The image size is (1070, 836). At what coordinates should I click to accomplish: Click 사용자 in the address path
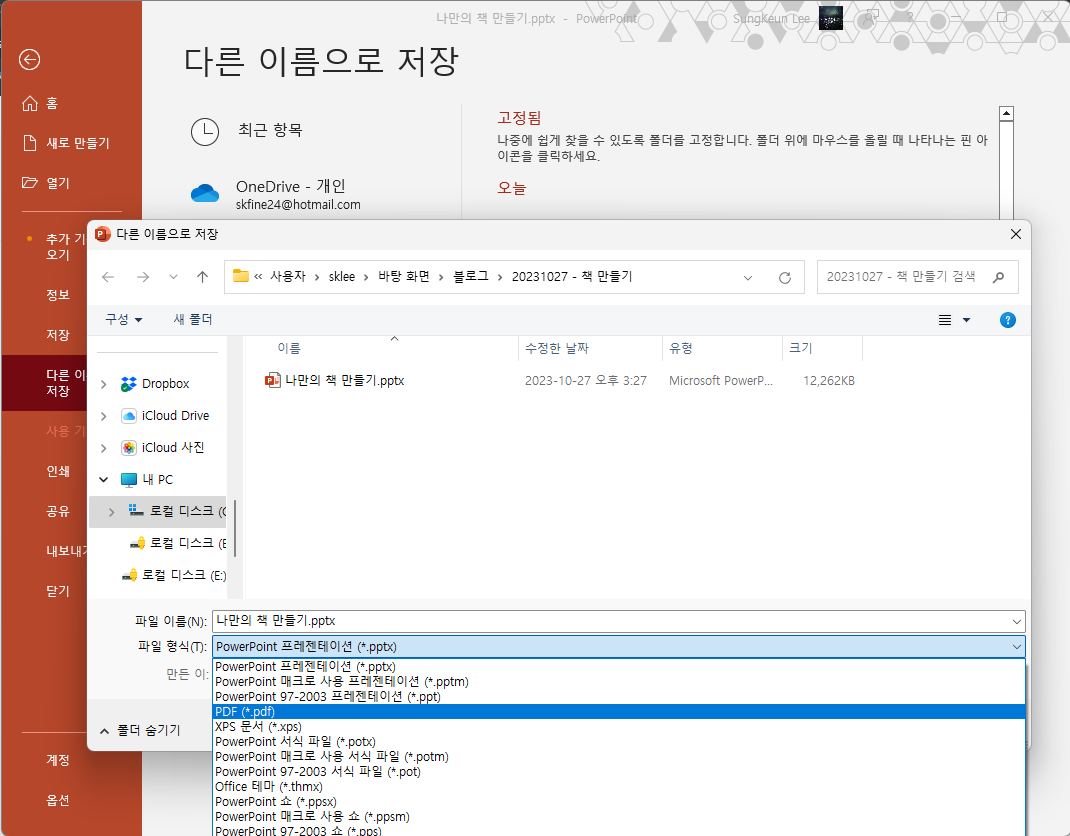click(288, 276)
